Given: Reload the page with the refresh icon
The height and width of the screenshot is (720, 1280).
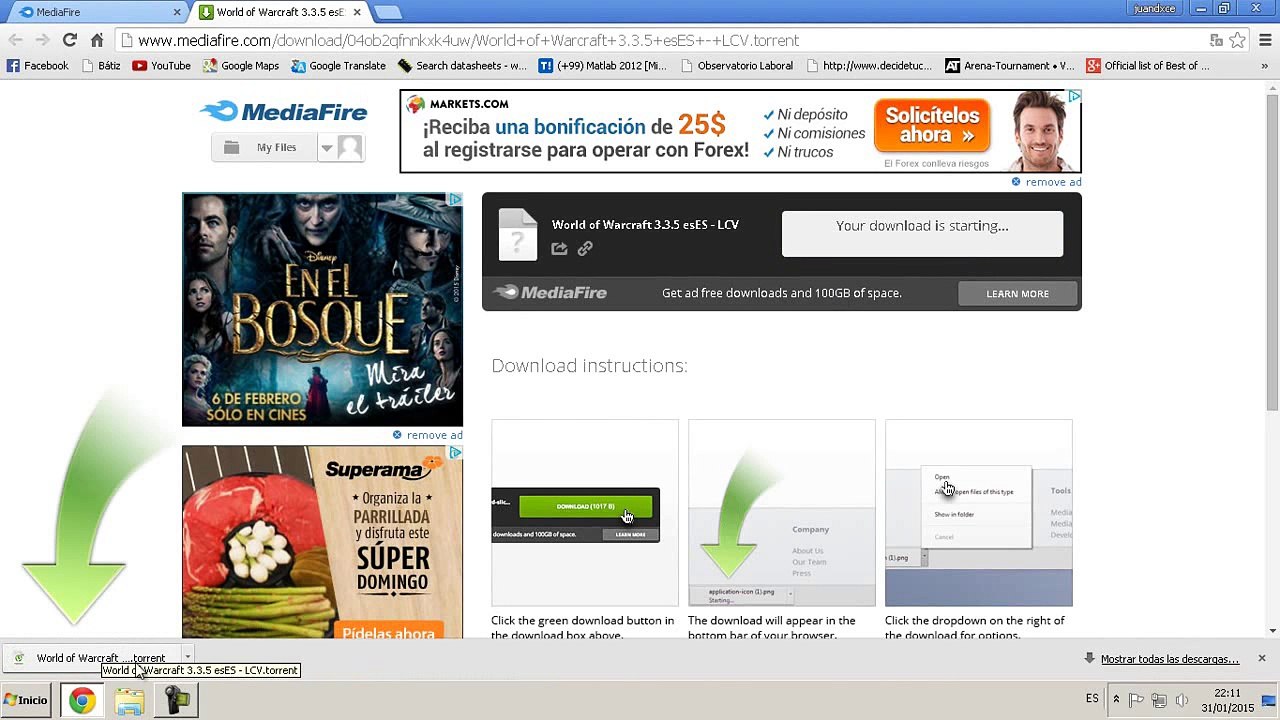Looking at the screenshot, I should pyautogui.click(x=69, y=40).
